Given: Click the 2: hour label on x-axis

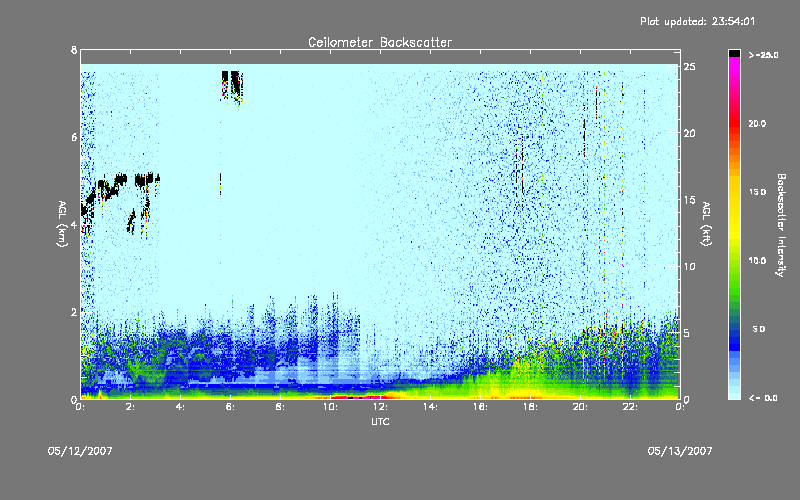Looking at the screenshot, I should (x=130, y=407).
